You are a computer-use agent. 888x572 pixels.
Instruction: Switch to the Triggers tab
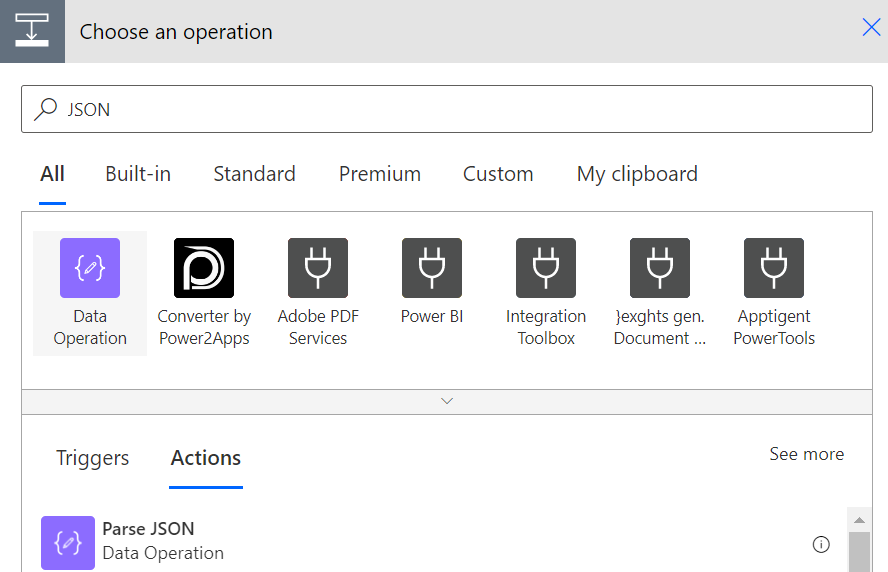pos(93,458)
